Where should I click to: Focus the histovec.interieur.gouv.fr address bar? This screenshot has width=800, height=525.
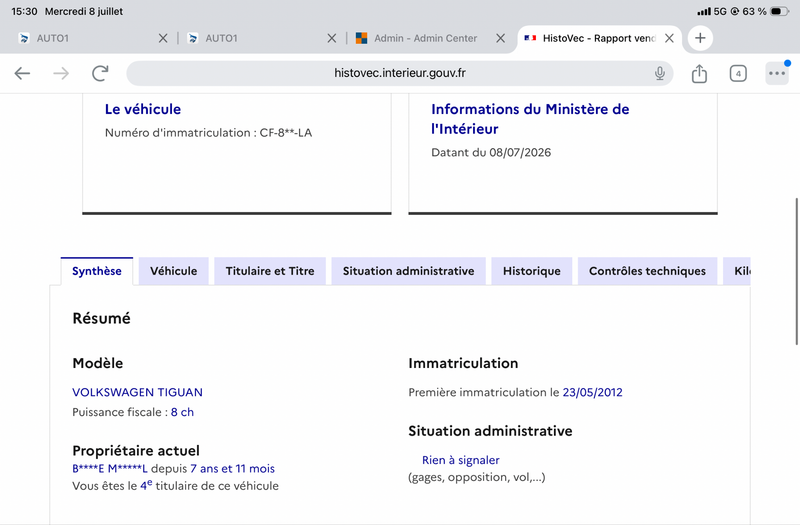(399, 73)
